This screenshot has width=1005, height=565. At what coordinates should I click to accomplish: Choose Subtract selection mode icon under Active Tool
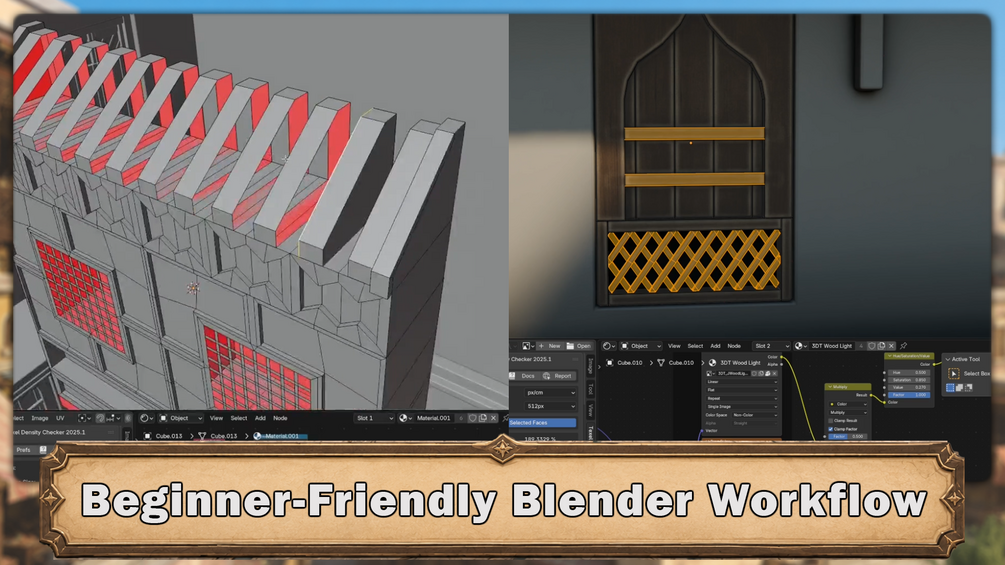[968, 388]
